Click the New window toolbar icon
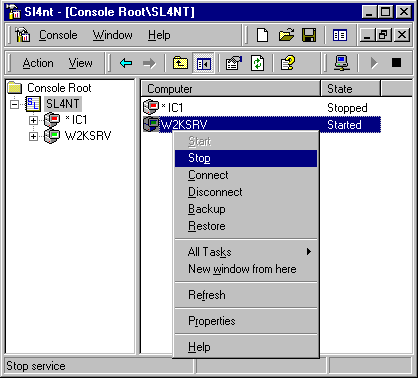Screen dimensions: 418x378 pos(340,35)
